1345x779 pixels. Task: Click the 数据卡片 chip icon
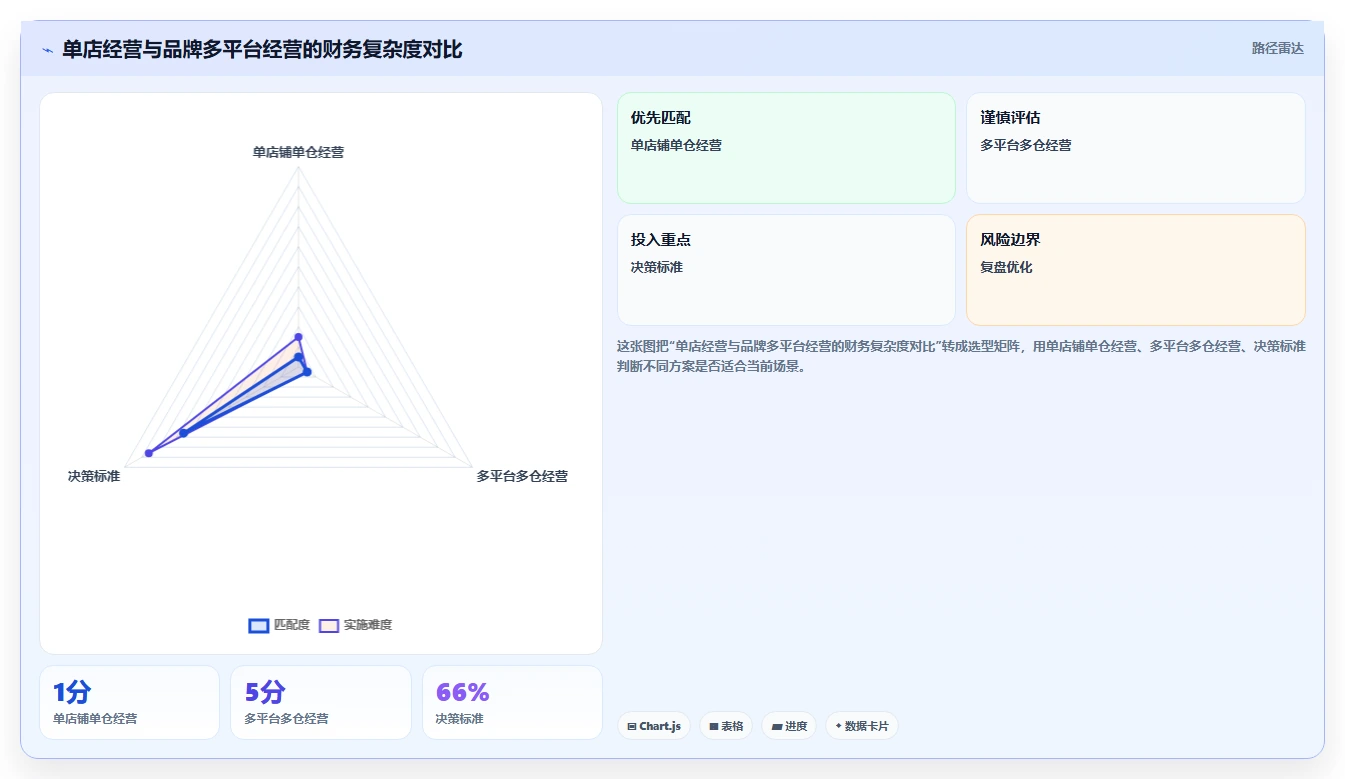click(839, 726)
